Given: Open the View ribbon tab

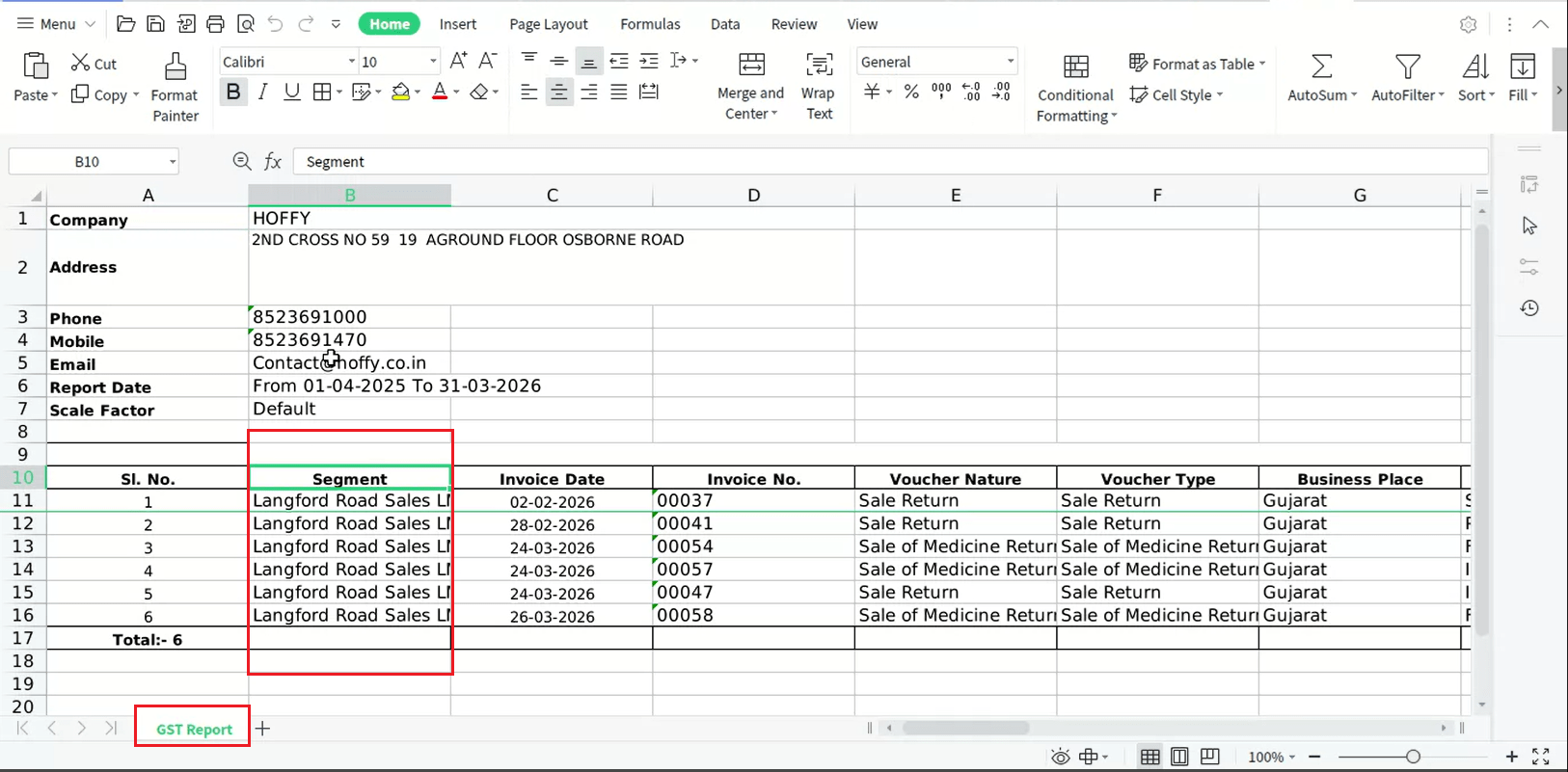Looking at the screenshot, I should point(862,24).
